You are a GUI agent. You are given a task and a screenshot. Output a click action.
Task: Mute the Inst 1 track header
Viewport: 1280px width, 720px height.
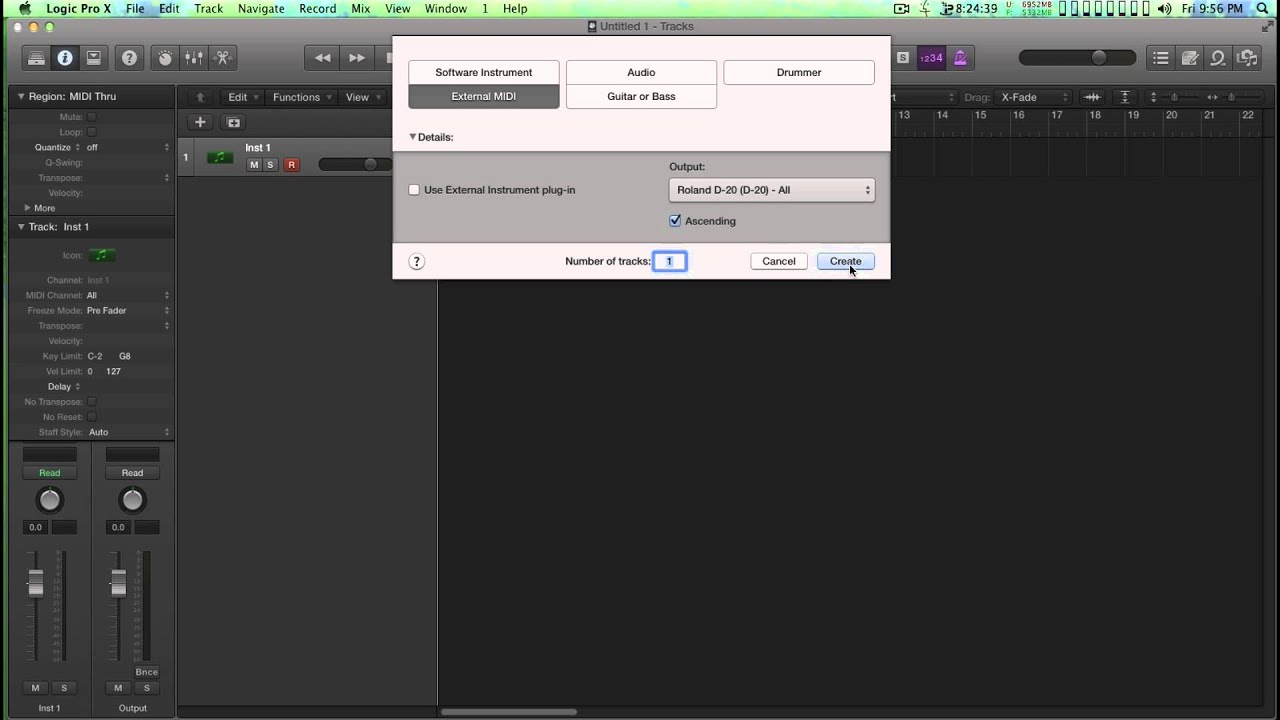(x=254, y=165)
